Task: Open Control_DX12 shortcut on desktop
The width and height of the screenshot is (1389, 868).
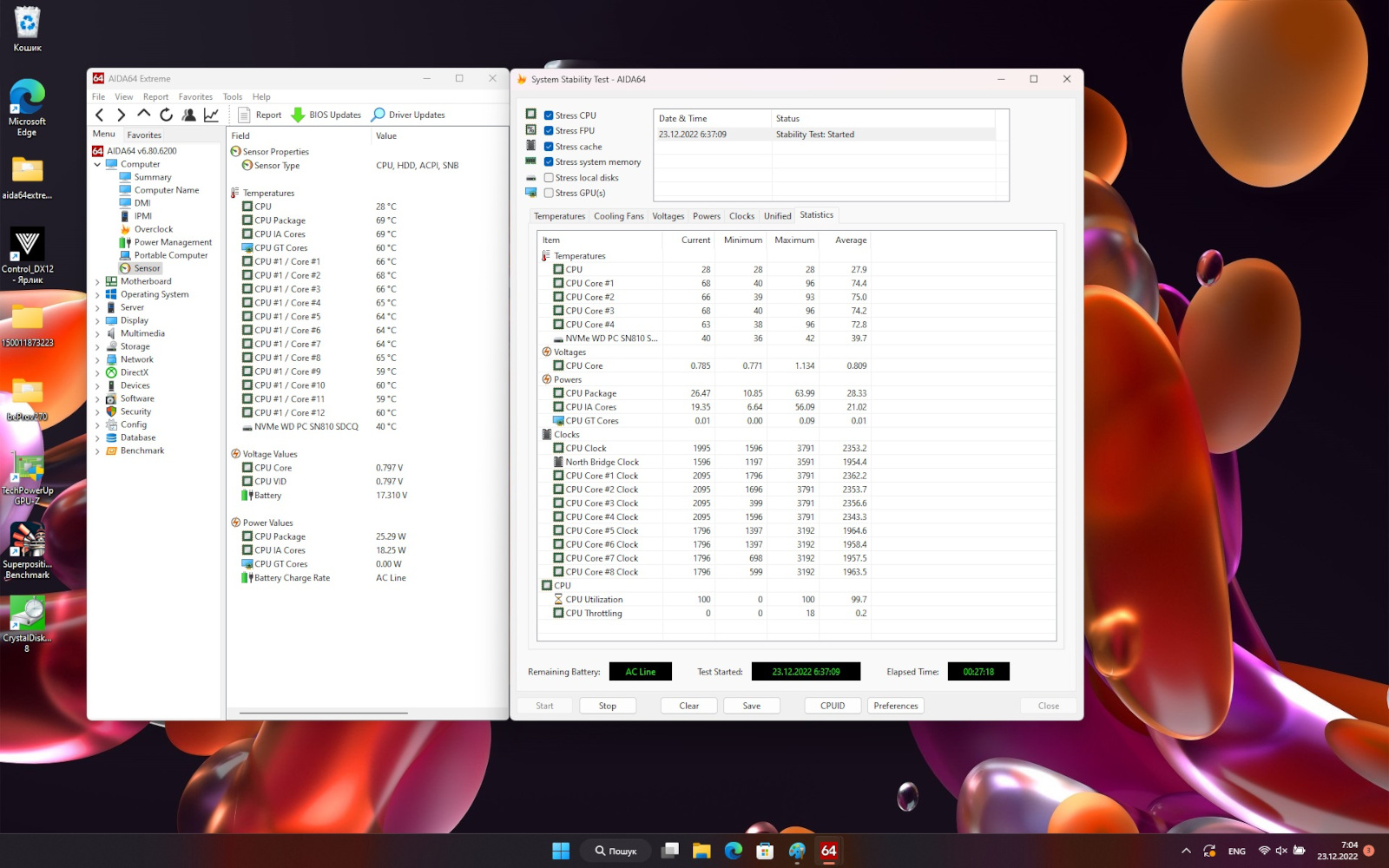Action: pos(27,256)
